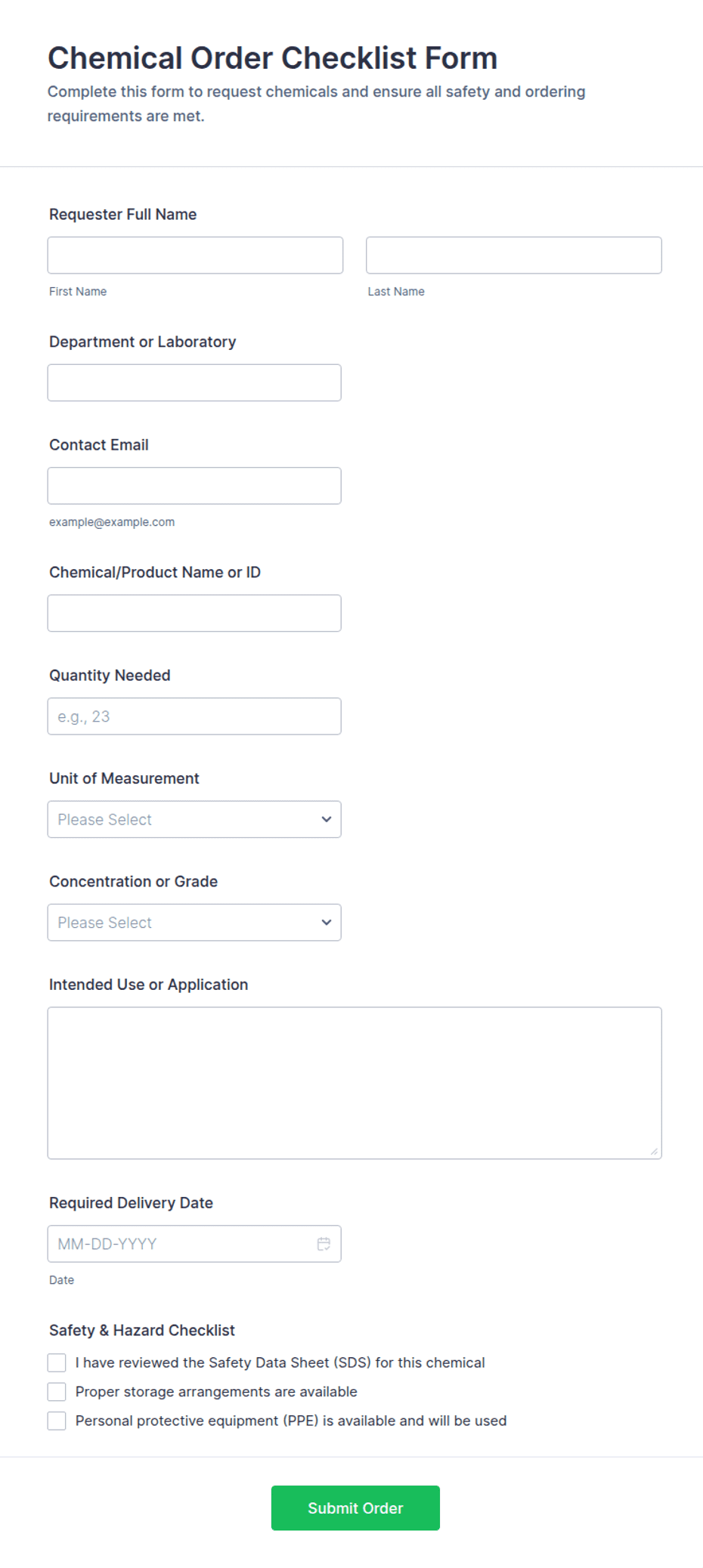Grab the text area resize handle

tap(654, 1152)
